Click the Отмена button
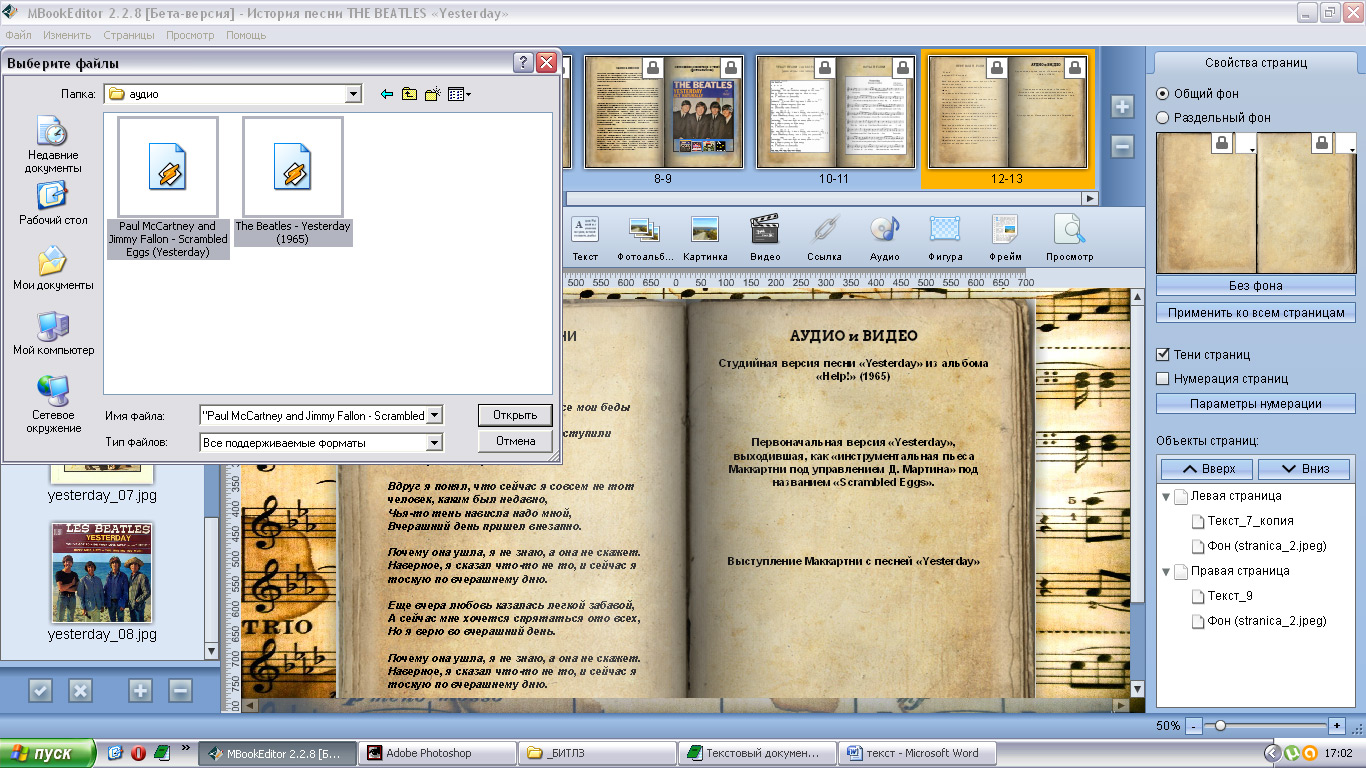The height and width of the screenshot is (768, 1366). point(515,441)
